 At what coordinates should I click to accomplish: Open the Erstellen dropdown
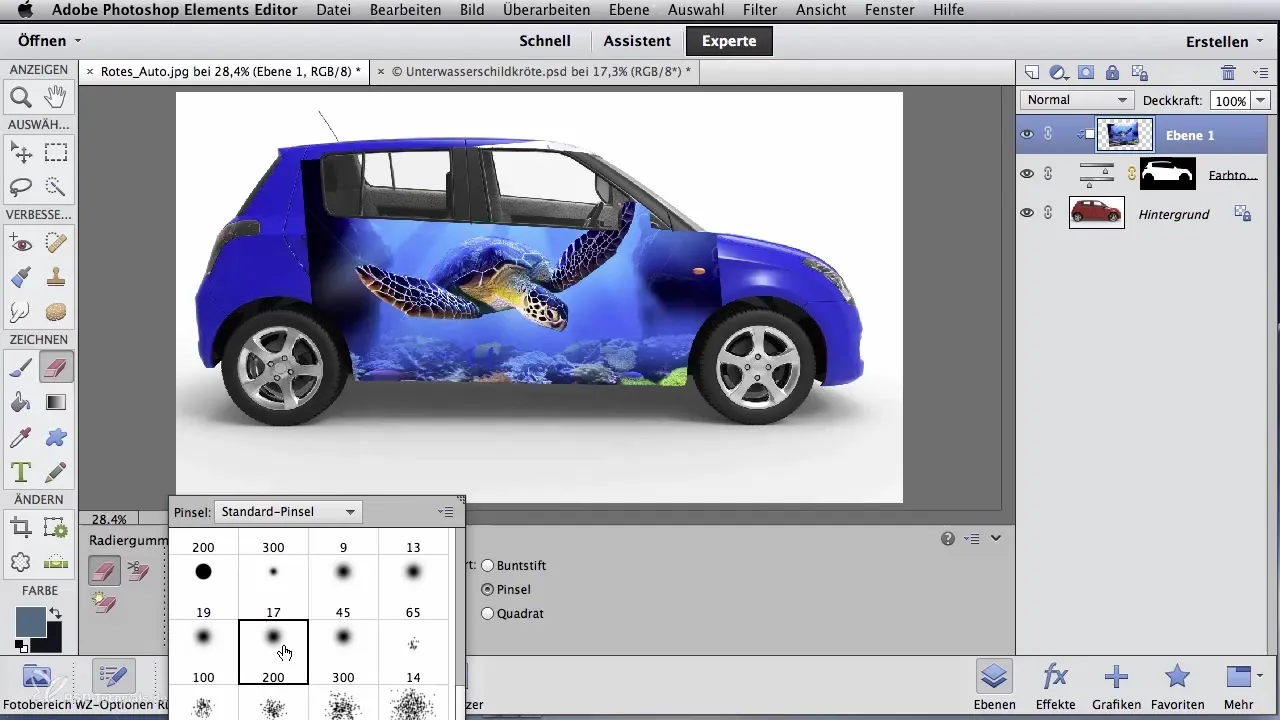[x=1225, y=41]
